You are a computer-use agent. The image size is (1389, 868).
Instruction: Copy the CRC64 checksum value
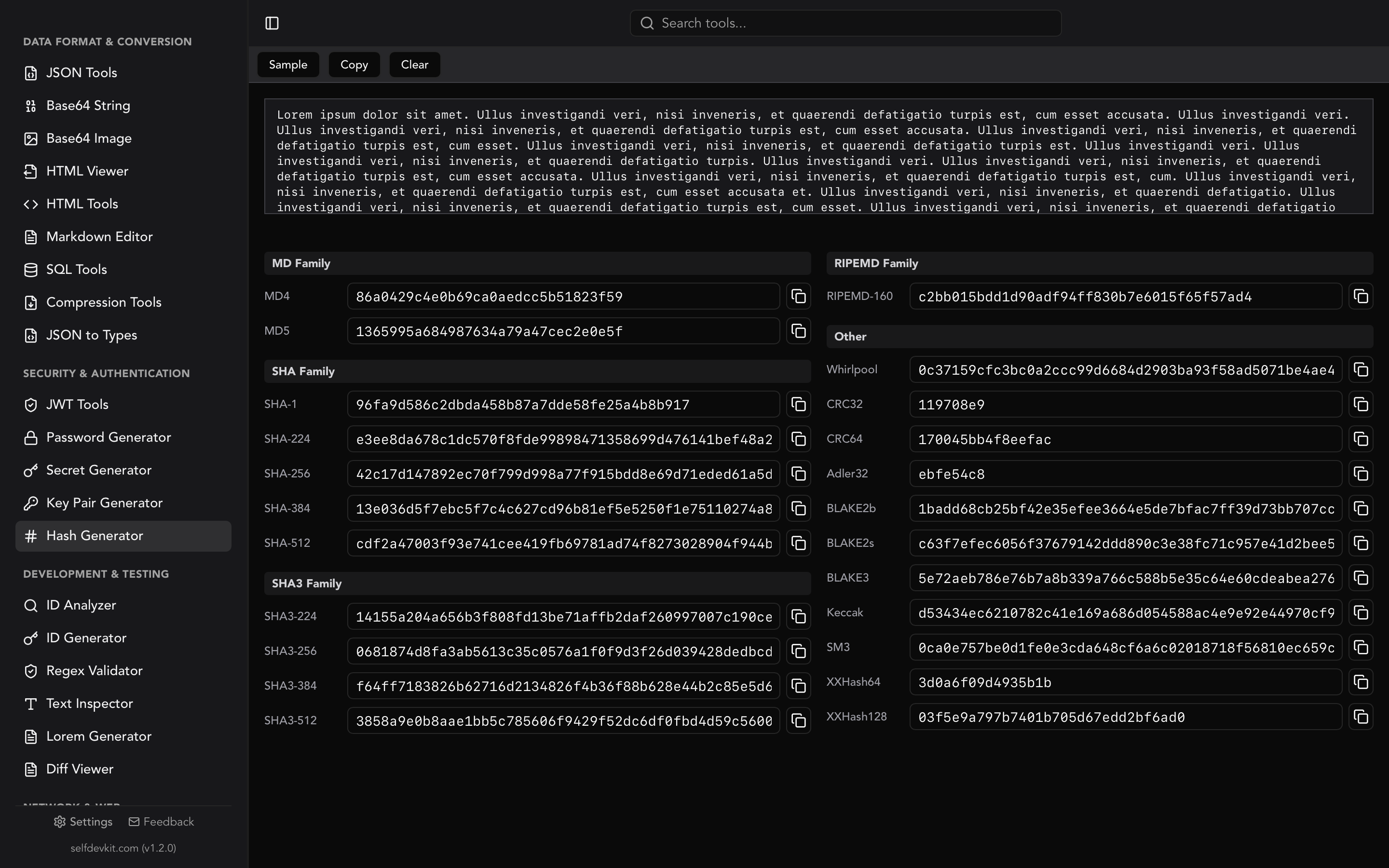click(1361, 439)
